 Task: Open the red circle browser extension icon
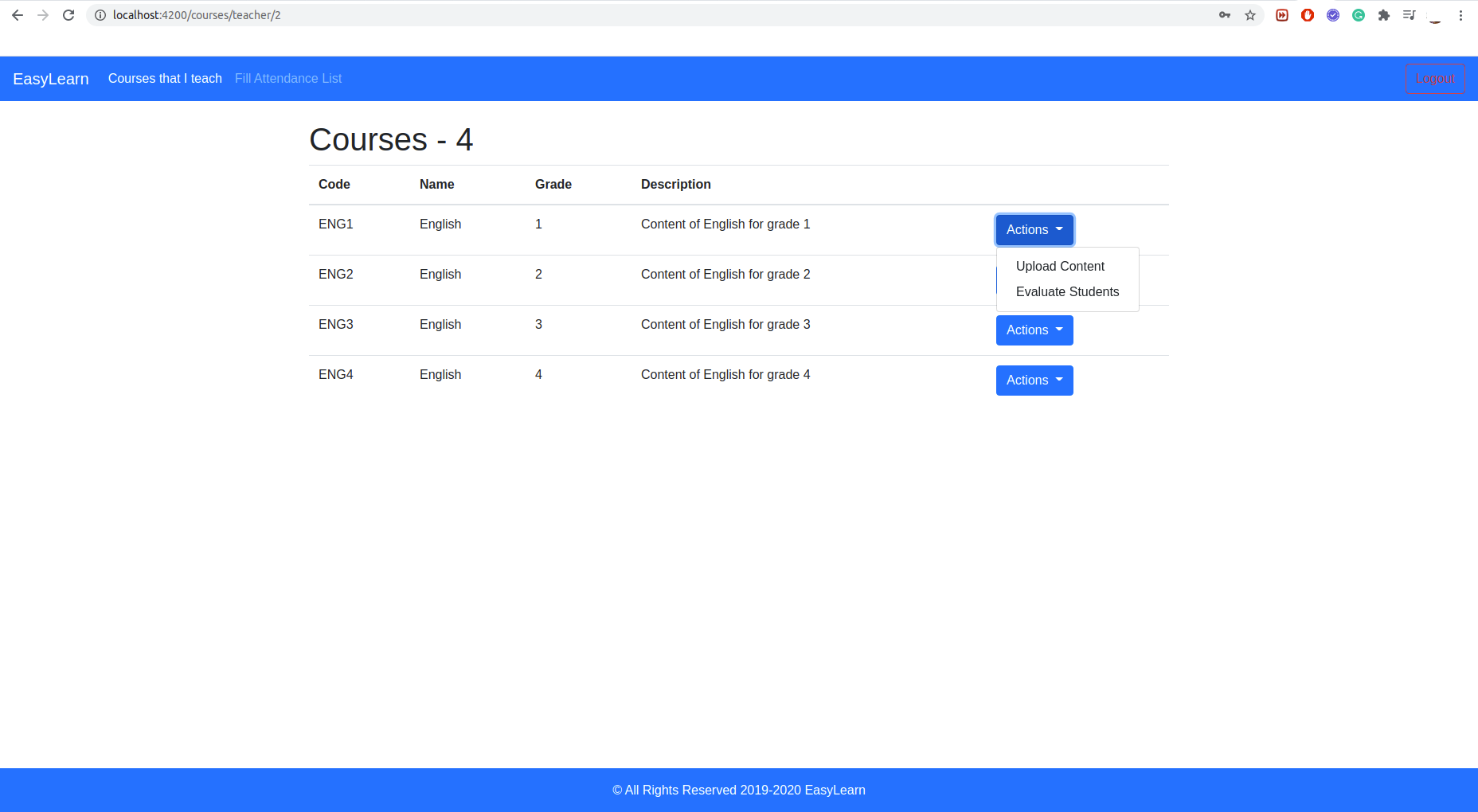click(x=1308, y=15)
